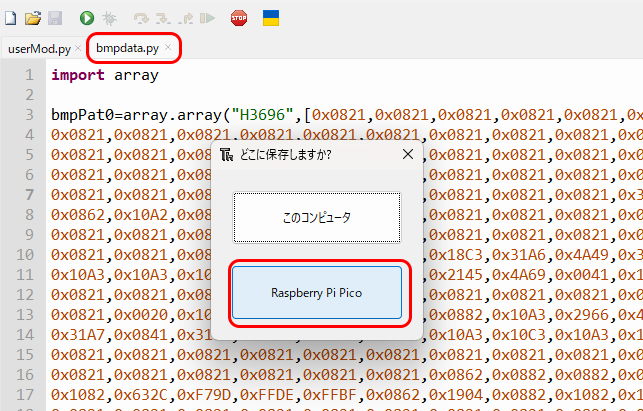Image resolution: width=643 pixels, height=411 pixels.
Task: Click the Thonny icon in the dialog title
Action: pyautogui.click(x=226, y=155)
